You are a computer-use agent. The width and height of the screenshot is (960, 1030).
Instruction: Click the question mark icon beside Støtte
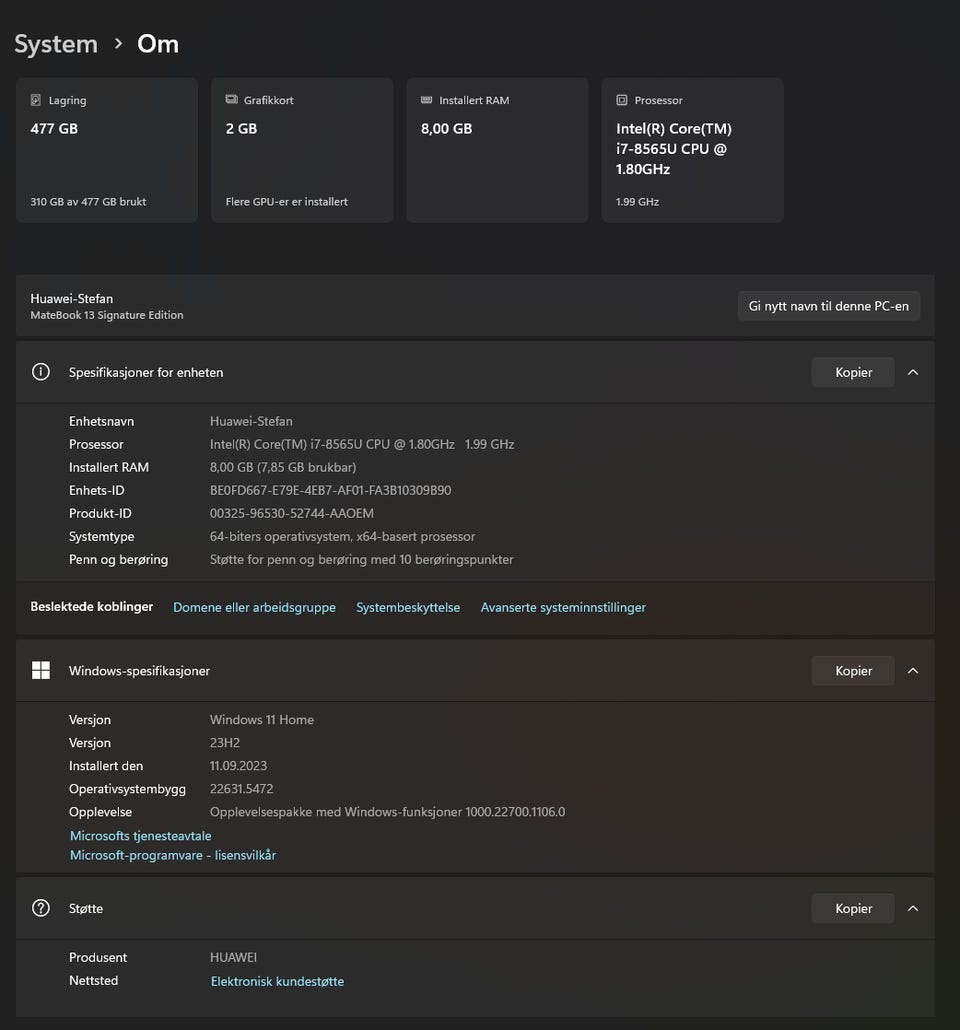[x=41, y=908]
